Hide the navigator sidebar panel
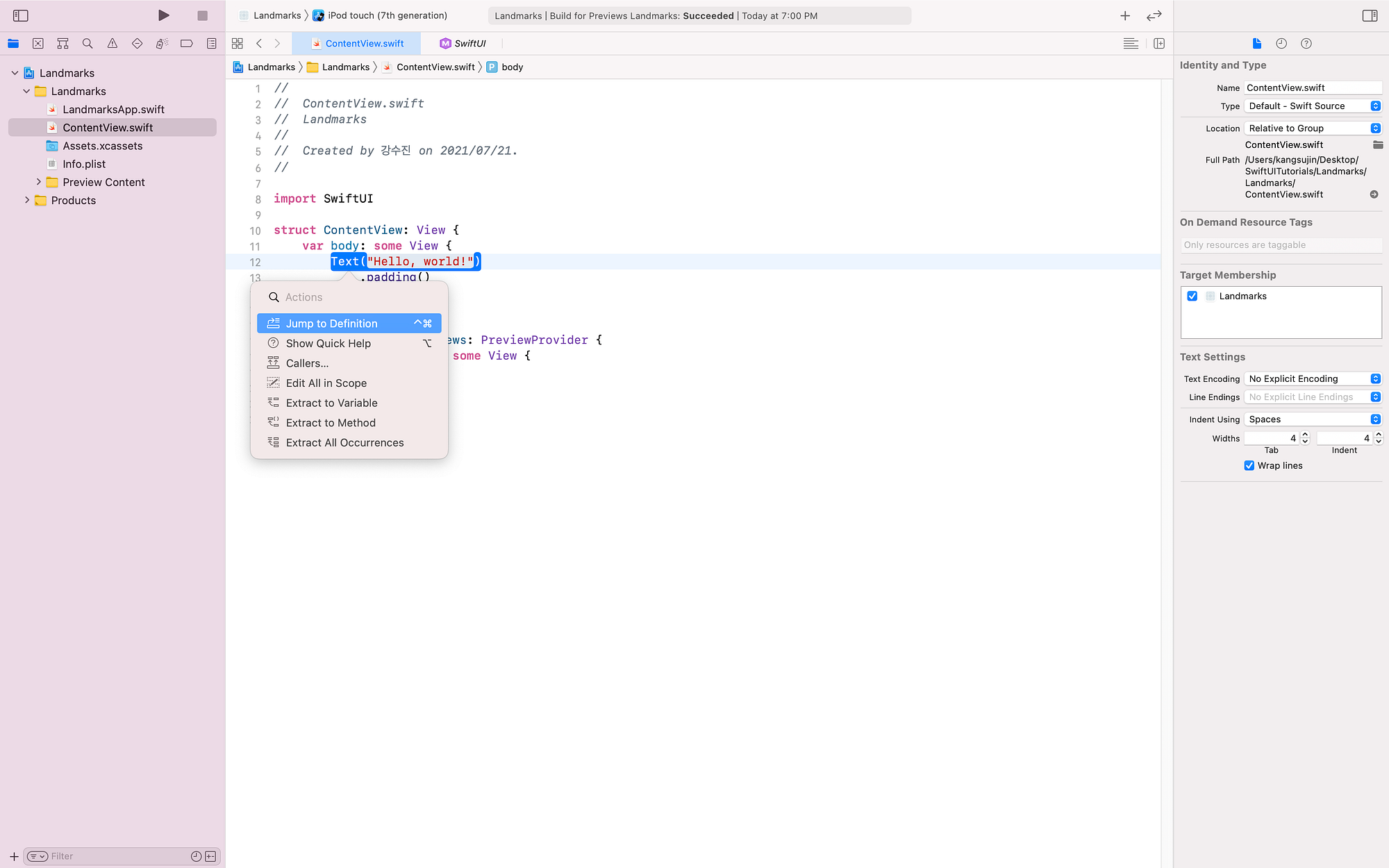 click(x=21, y=15)
